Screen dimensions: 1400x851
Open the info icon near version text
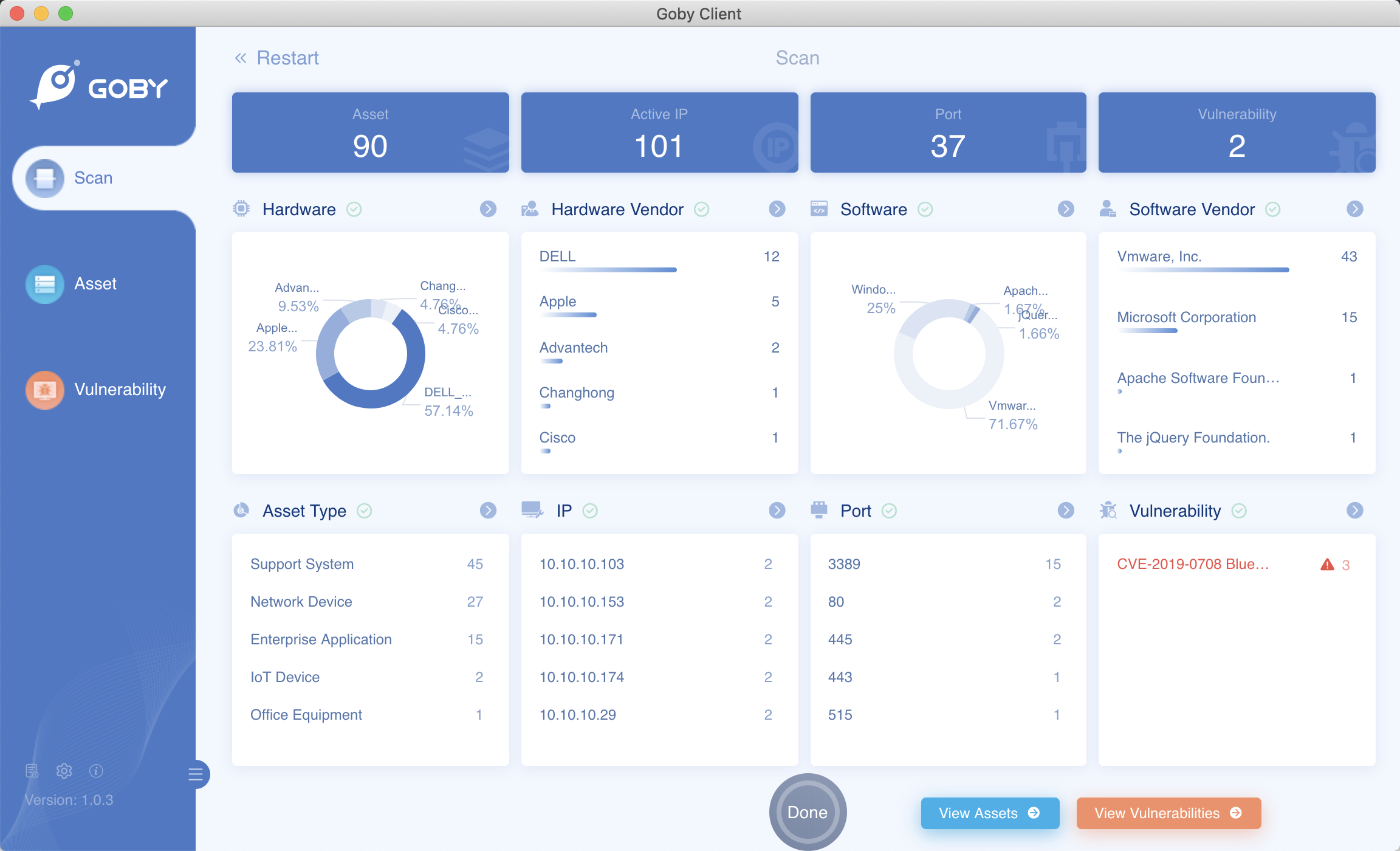tap(96, 771)
